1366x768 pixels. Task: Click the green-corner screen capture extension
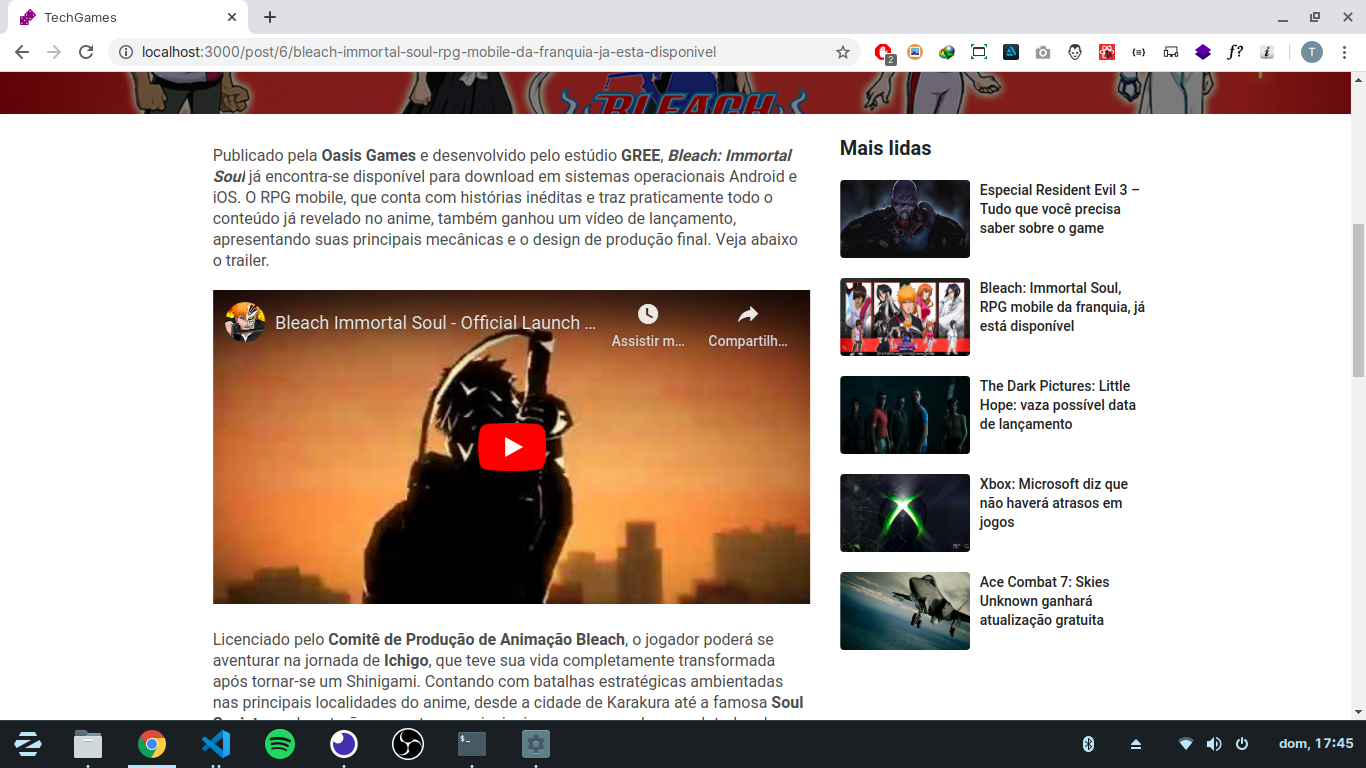tap(979, 52)
